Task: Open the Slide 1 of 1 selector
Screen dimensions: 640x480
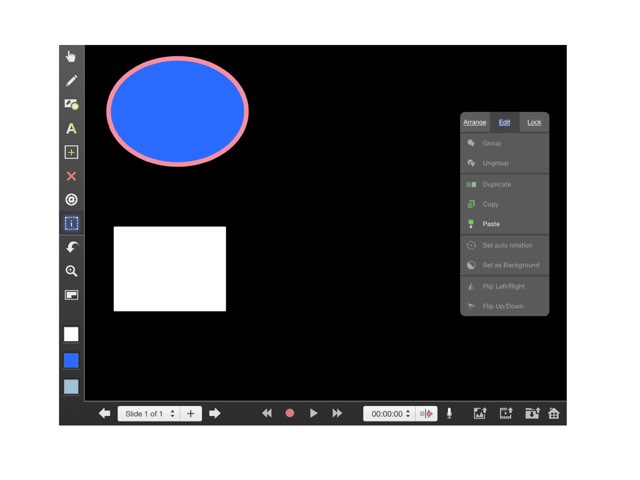Action: click(x=150, y=413)
